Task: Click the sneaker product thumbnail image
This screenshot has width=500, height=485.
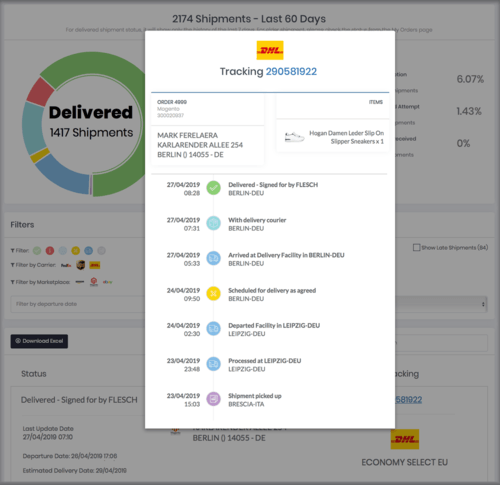Action: pos(294,137)
